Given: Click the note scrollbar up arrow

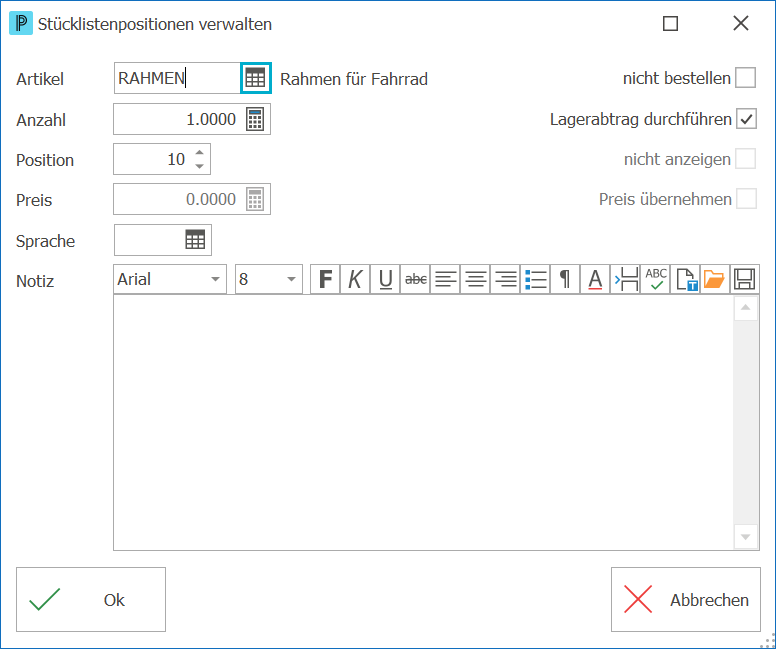Looking at the screenshot, I should [x=746, y=308].
